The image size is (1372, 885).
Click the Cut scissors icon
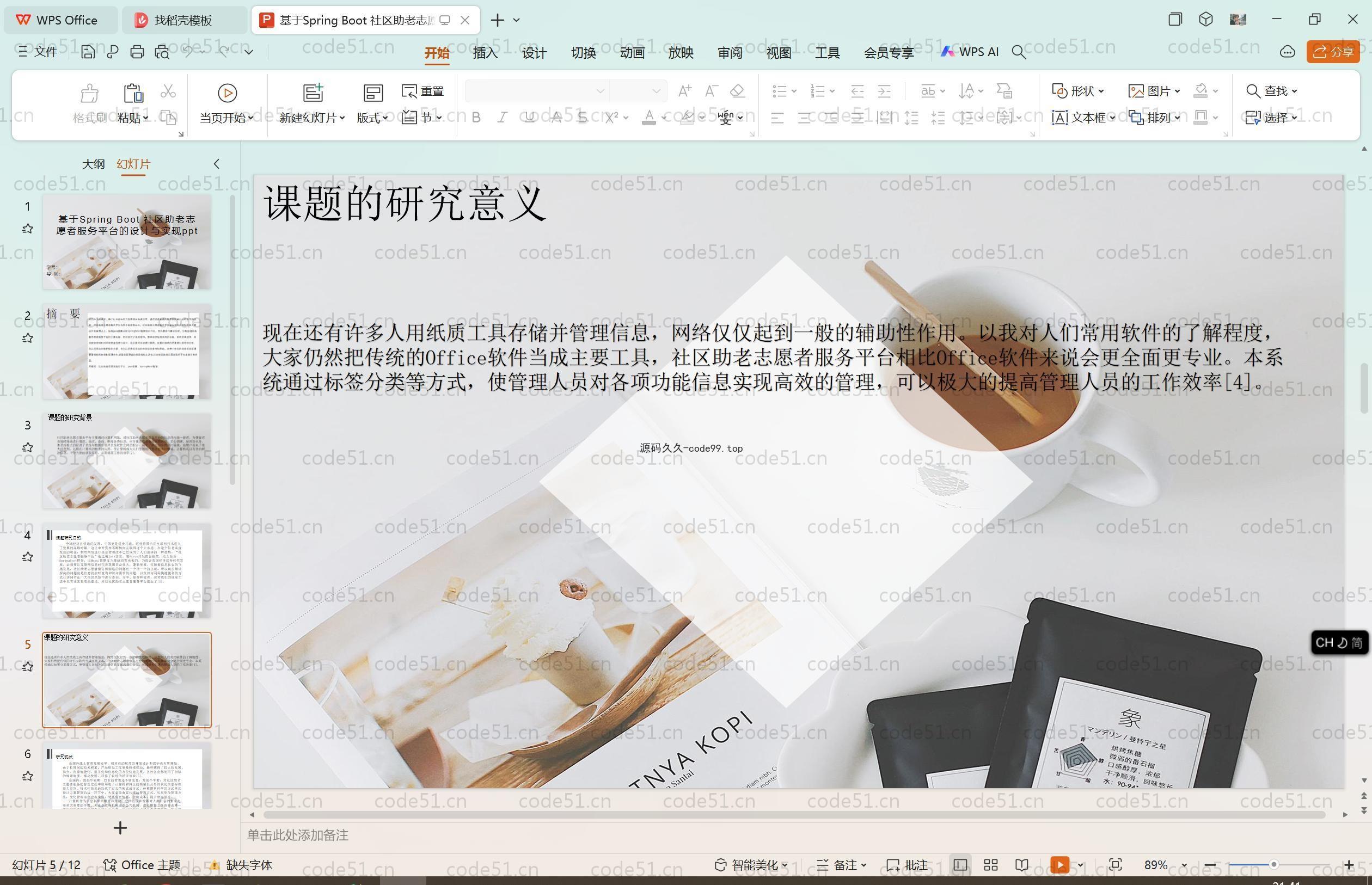pyautogui.click(x=168, y=91)
